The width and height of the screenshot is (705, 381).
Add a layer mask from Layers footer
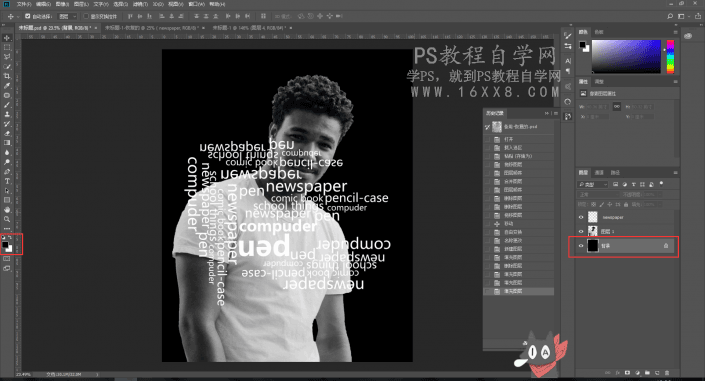pyautogui.click(x=628, y=373)
